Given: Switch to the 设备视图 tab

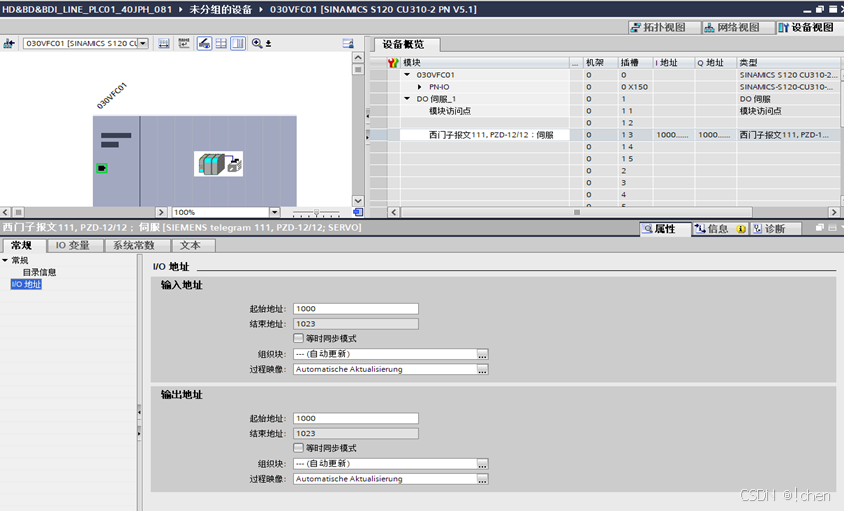Looking at the screenshot, I should pyautogui.click(x=810, y=27).
